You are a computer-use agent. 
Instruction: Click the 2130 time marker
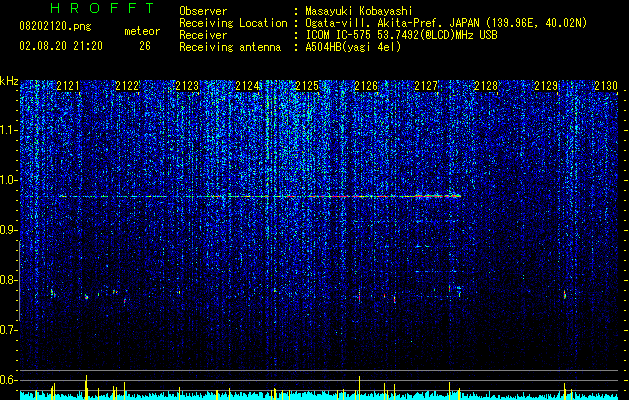pos(606,86)
